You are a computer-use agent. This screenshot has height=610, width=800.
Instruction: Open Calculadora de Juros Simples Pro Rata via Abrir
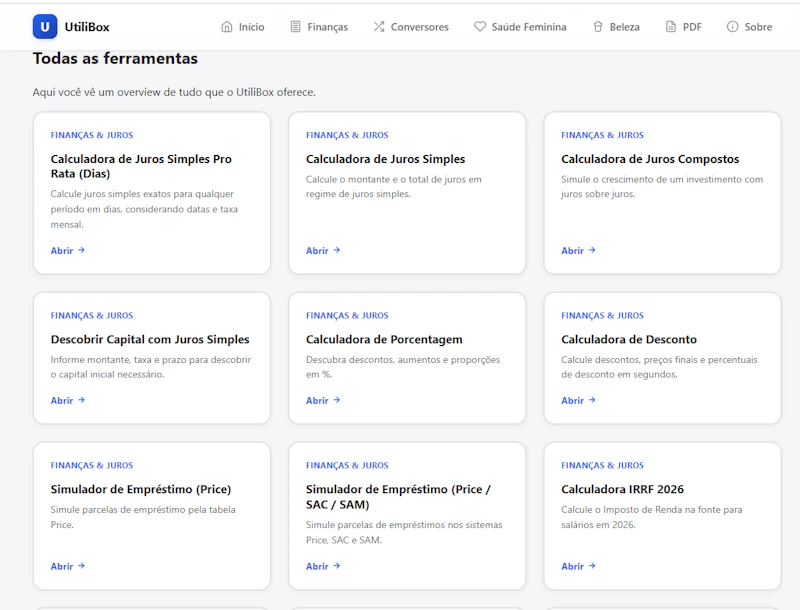click(67, 250)
